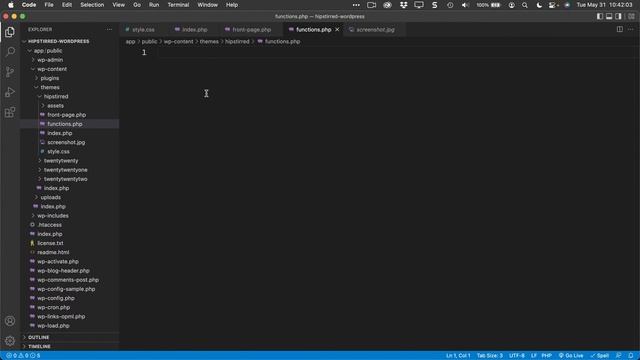Split the editor to the right
This screenshot has height=360, width=640.
[620, 29]
